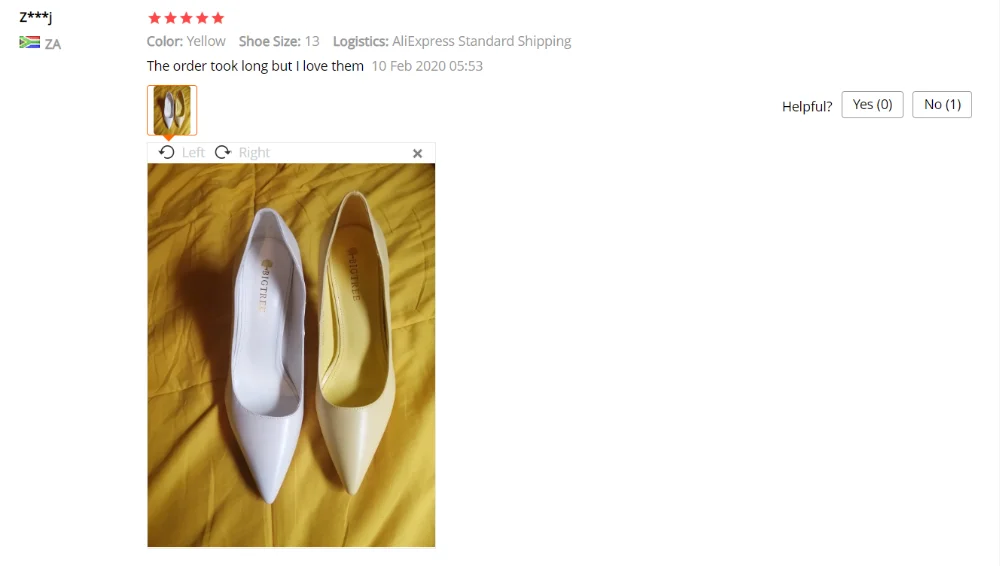The height and width of the screenshot is (566, 1000).
Task: Click the "Left" rotate label
Action: 193,153
